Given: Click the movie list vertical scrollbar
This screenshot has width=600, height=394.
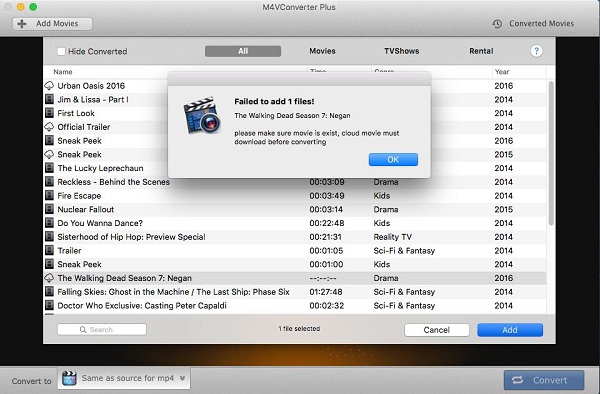Looking at the screenshot, I should [551, 153].
